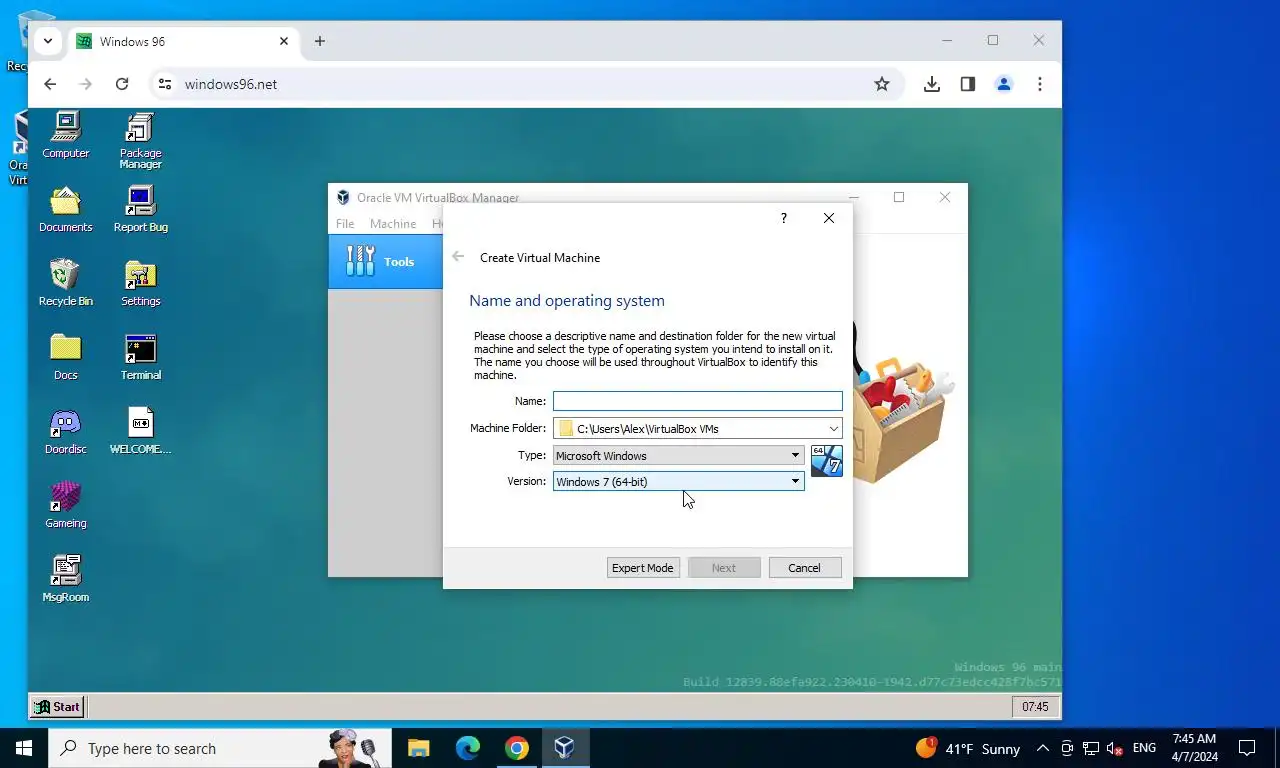Launch the Terminal desktop icon

pyautogui.click(x=140, y=357)
